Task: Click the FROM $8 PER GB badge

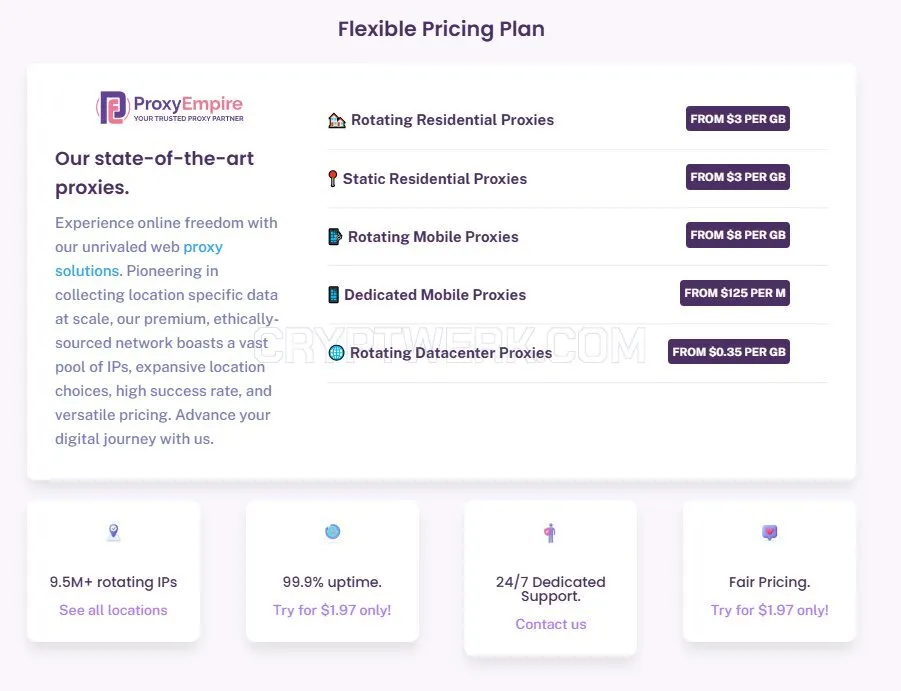Action: (x=738, y=235)
